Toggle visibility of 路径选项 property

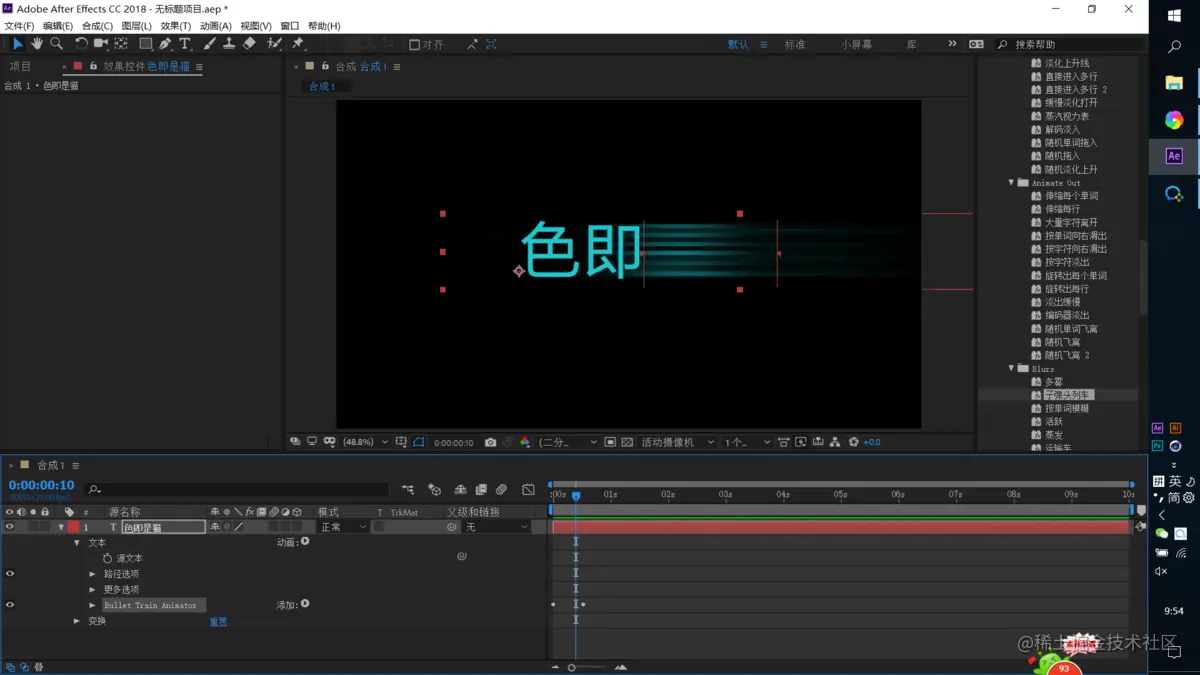(10, 574)
